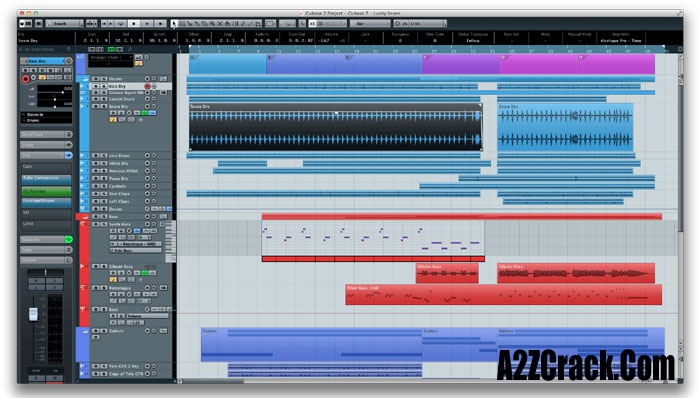Screen dimensions: 700x398
Task: Click the info line Volume -1.67 value
Action: pyautogui.click(x=324, y=41)
